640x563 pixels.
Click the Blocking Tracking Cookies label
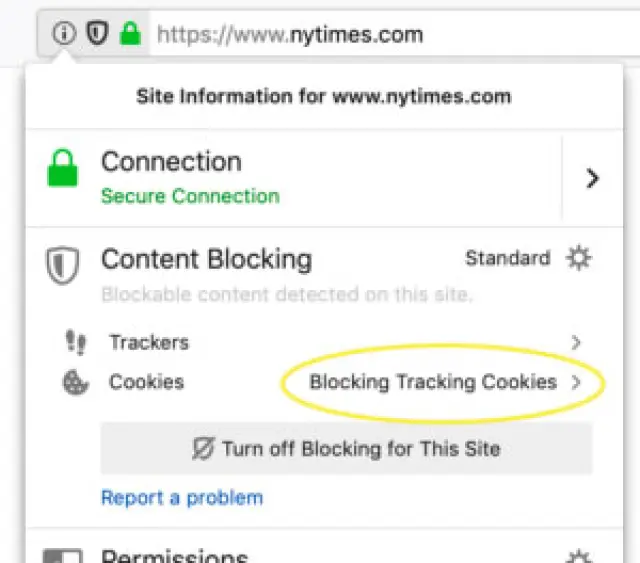pyautogui.click(x=433, y=382)
